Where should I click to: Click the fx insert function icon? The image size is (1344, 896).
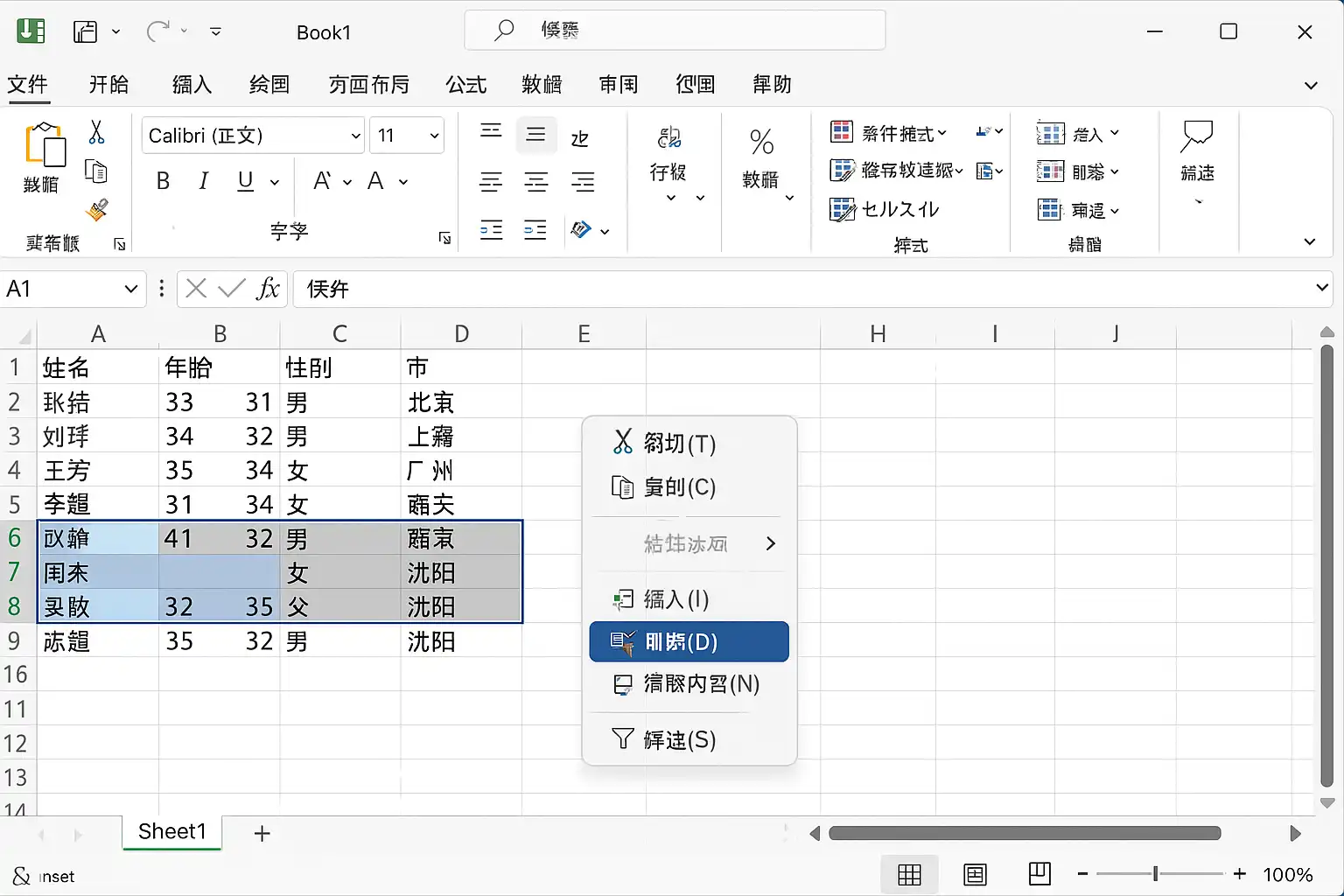[268, 289]
